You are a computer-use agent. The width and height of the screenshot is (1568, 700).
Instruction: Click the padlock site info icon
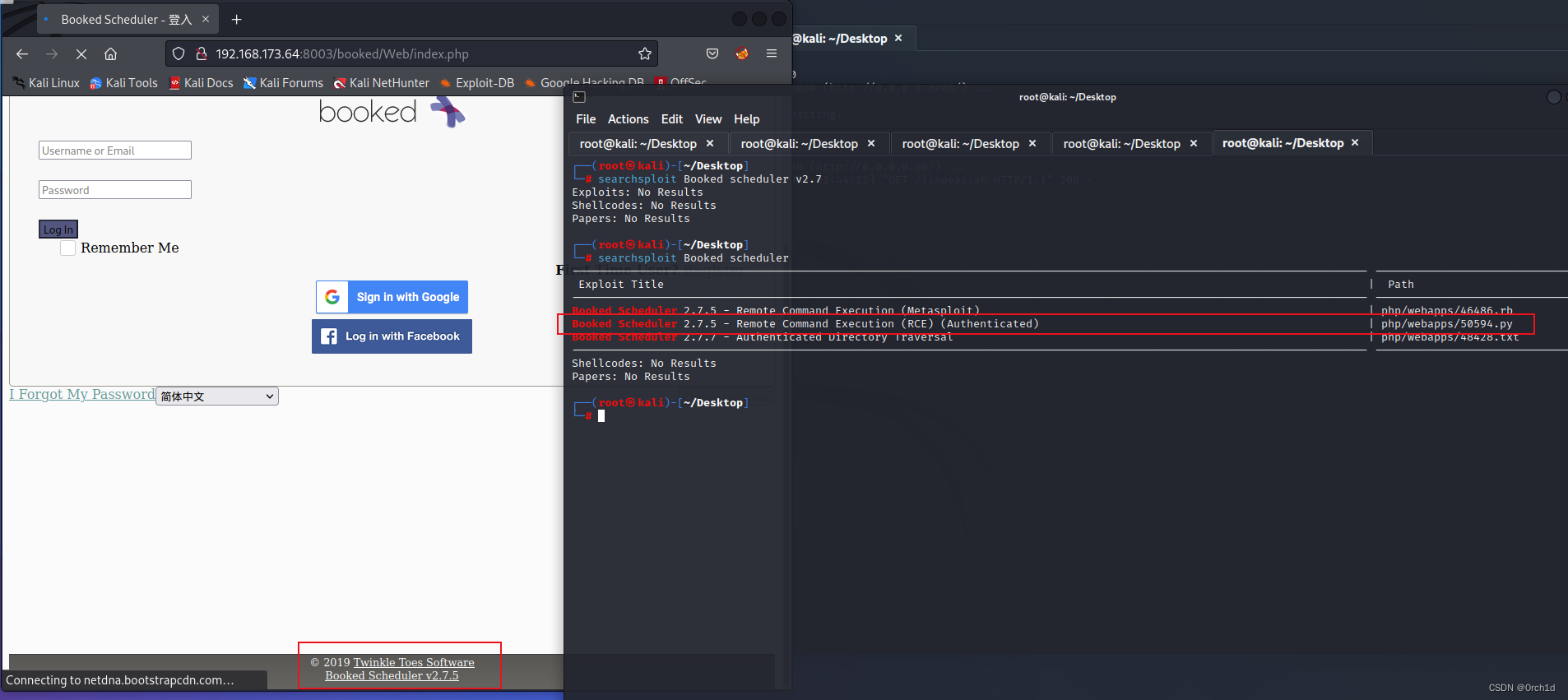point(201,53)
